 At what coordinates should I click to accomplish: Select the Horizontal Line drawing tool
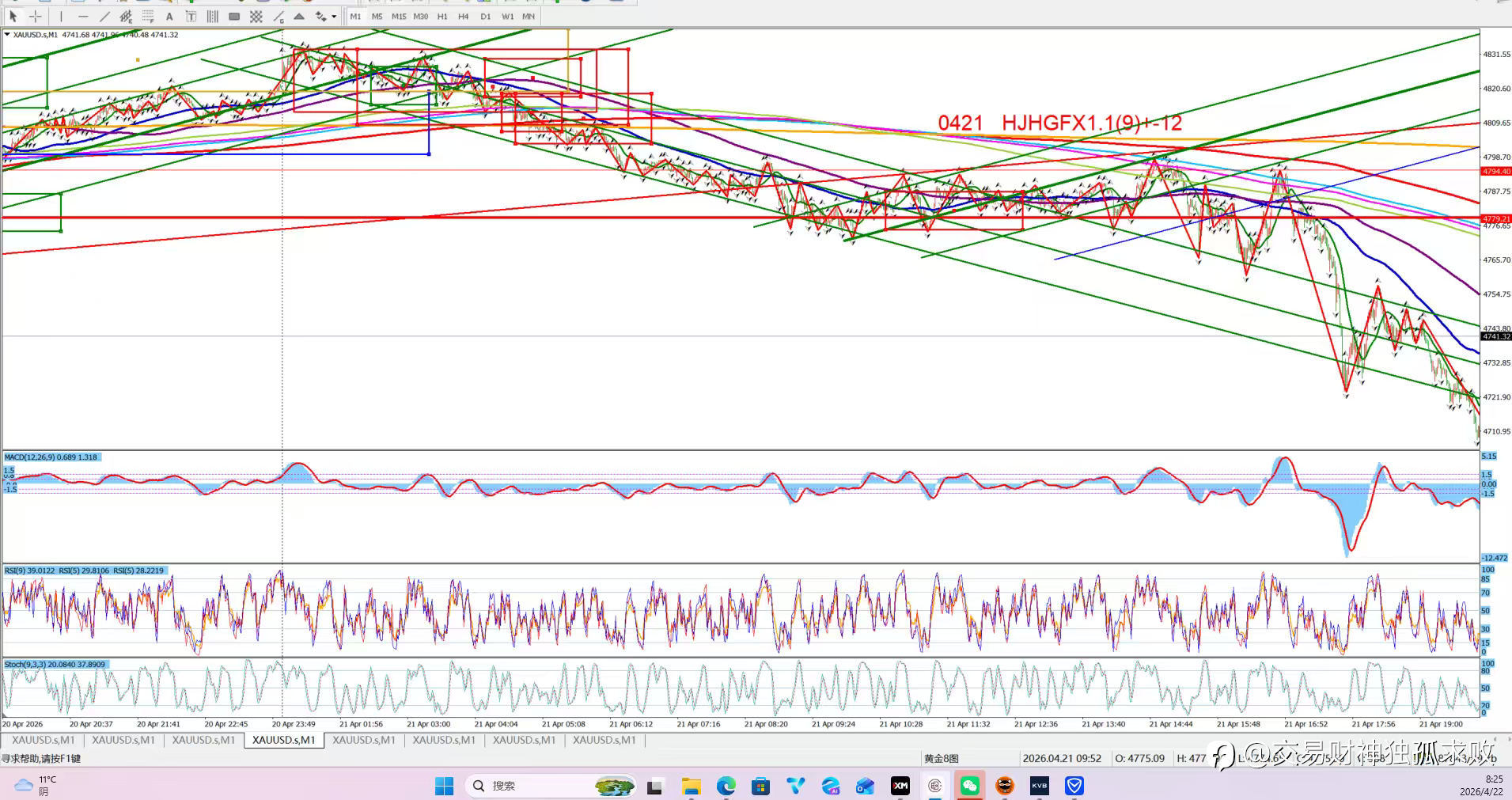[x=82, y=17]
